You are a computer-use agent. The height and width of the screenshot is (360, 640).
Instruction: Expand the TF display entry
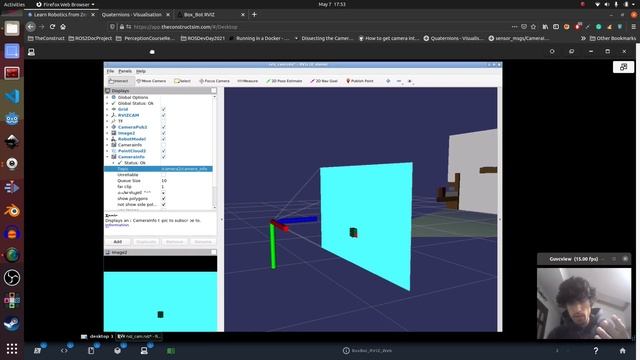[108, 121]
